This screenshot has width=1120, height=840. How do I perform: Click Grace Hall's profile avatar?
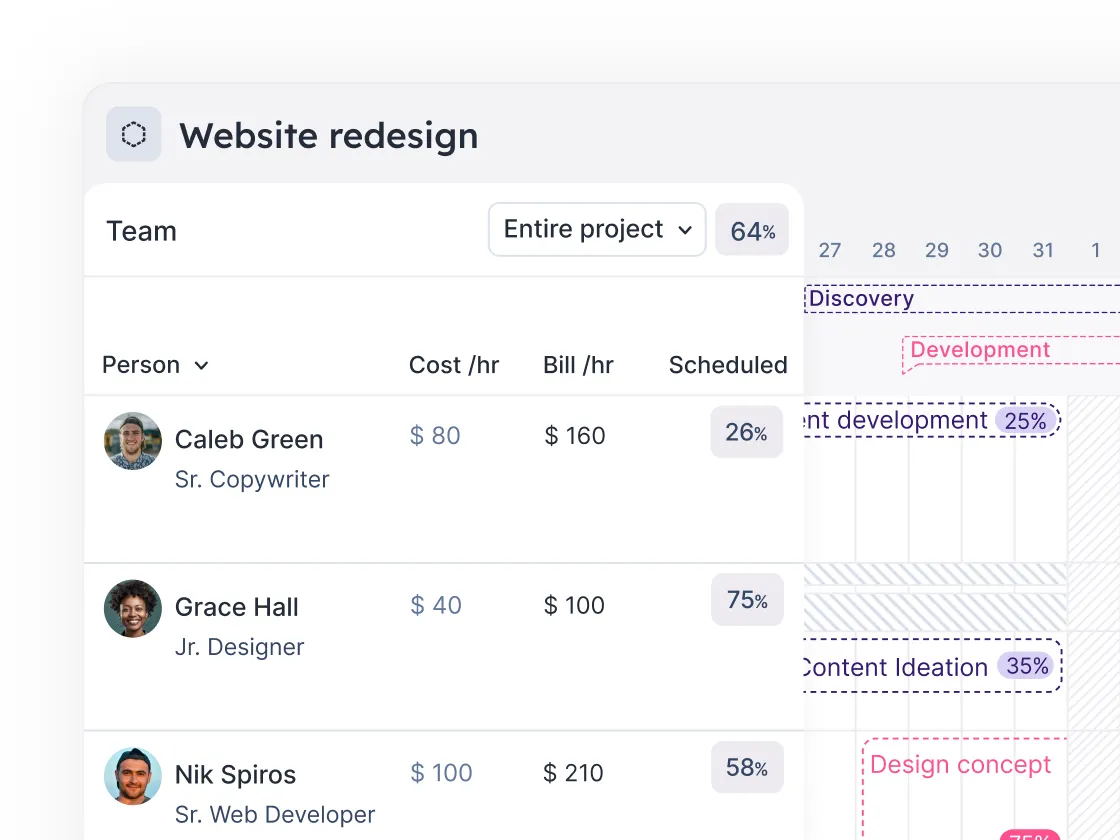point(132,608)
